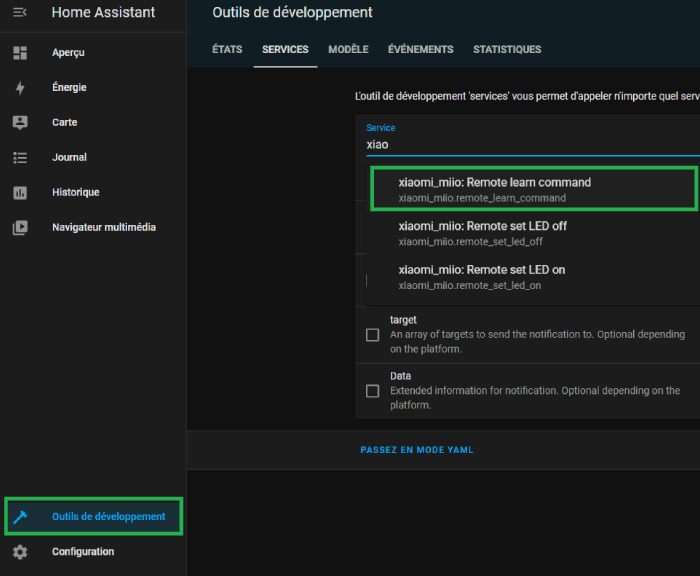Screen dimensions: 700x576
Task: Click Passez en mode YAML
Action: click(x=417, y=450)
